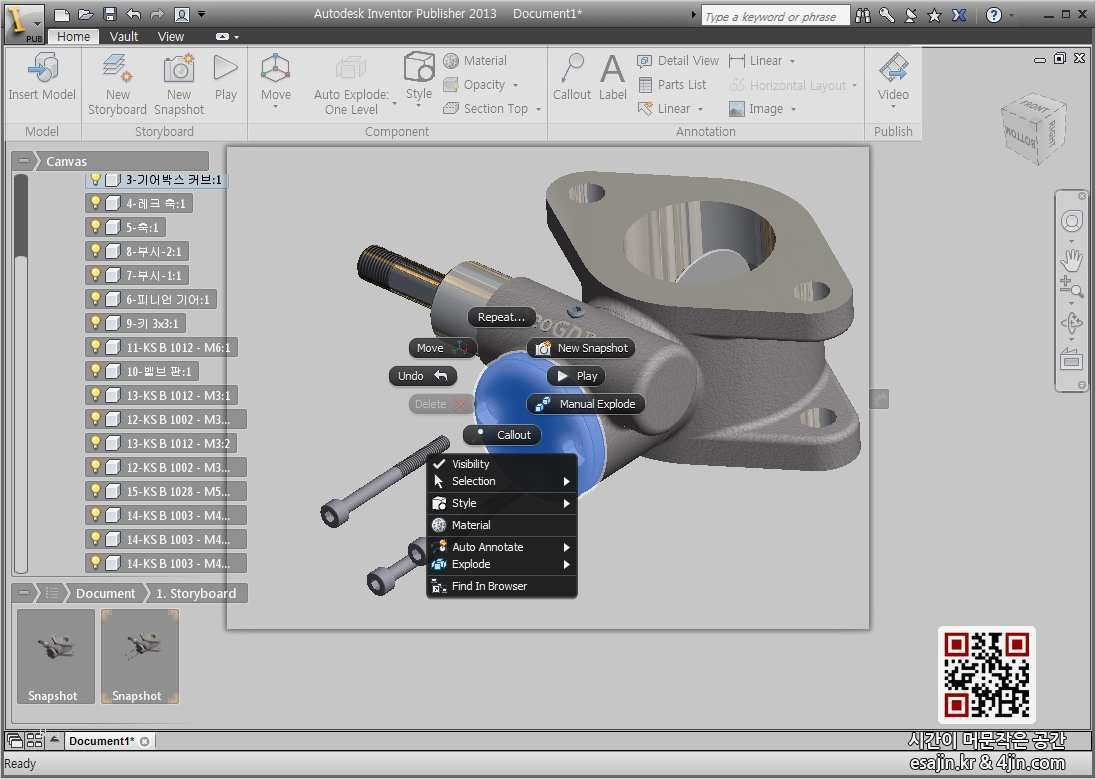
Task: Toggle light bulb visibility for 4-레크 축:1
Action: pos(96,203)
